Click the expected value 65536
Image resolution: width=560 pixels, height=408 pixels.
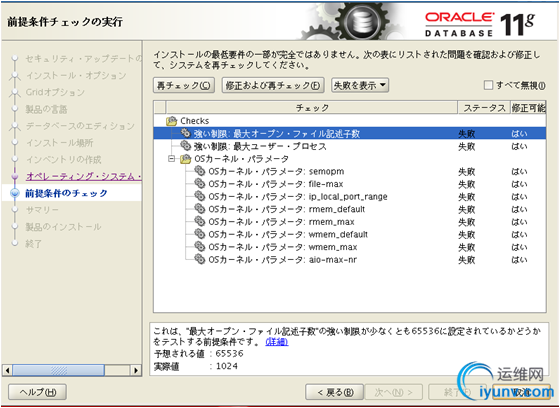click(229, 354)
